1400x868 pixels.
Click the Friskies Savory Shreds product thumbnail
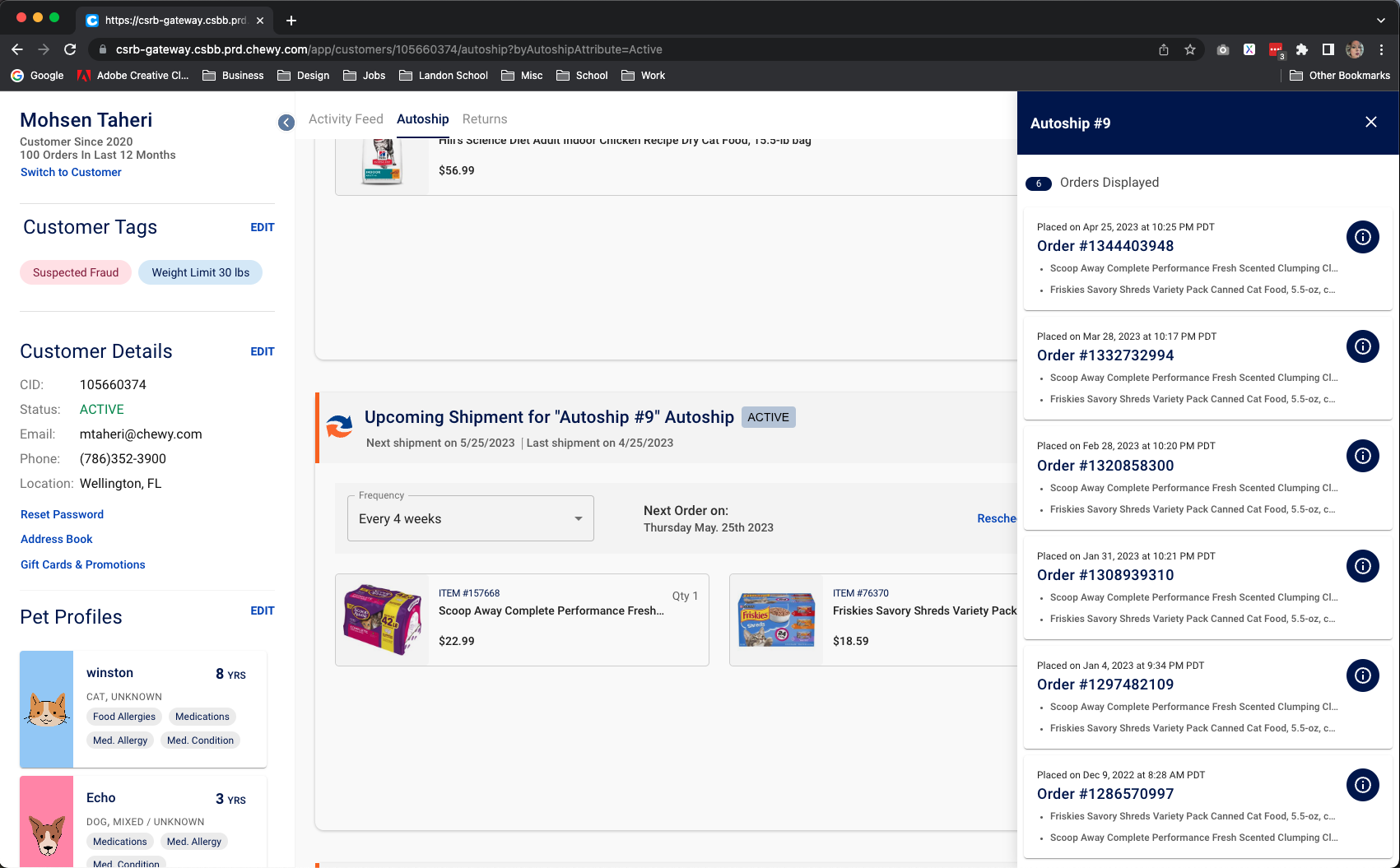776,620
